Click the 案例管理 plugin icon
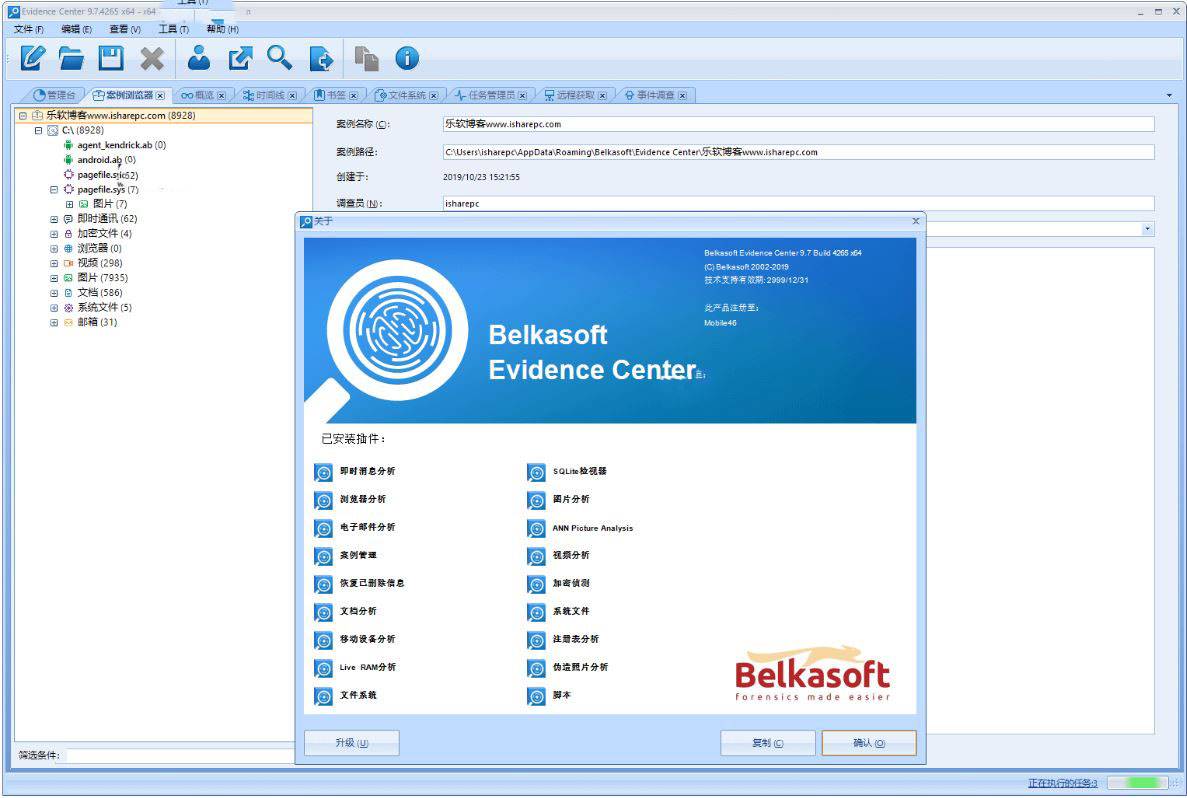Image resolution: width=1187 pixels, height=798 pixels. pos(323,556)
